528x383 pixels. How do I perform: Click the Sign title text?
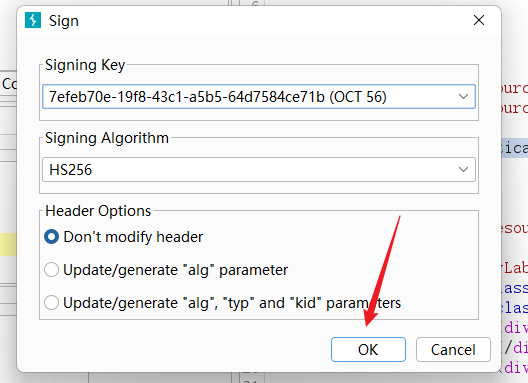pyautogui.click(x=64, y=21)
